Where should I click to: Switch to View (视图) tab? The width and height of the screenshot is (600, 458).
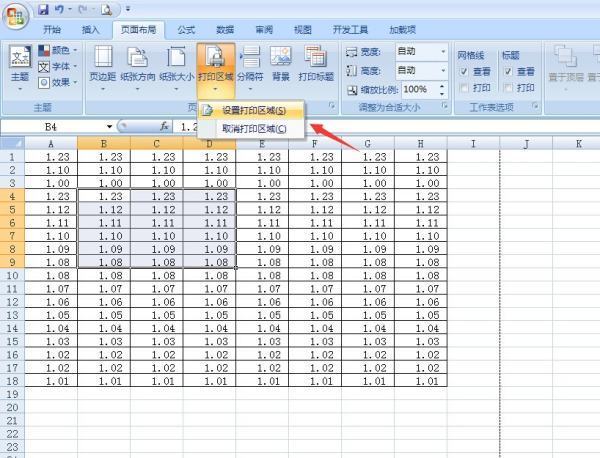click(303, 30)
